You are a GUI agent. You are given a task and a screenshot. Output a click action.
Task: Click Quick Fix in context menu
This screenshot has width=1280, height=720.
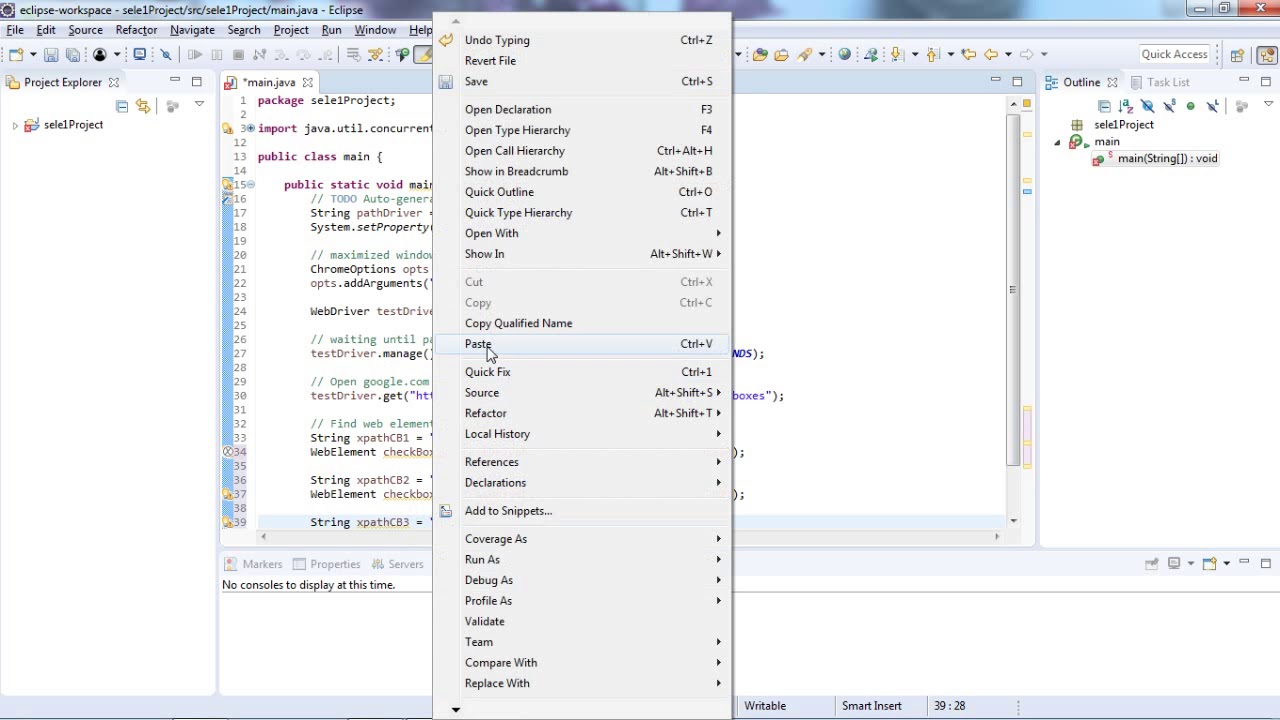click(583, 372)
